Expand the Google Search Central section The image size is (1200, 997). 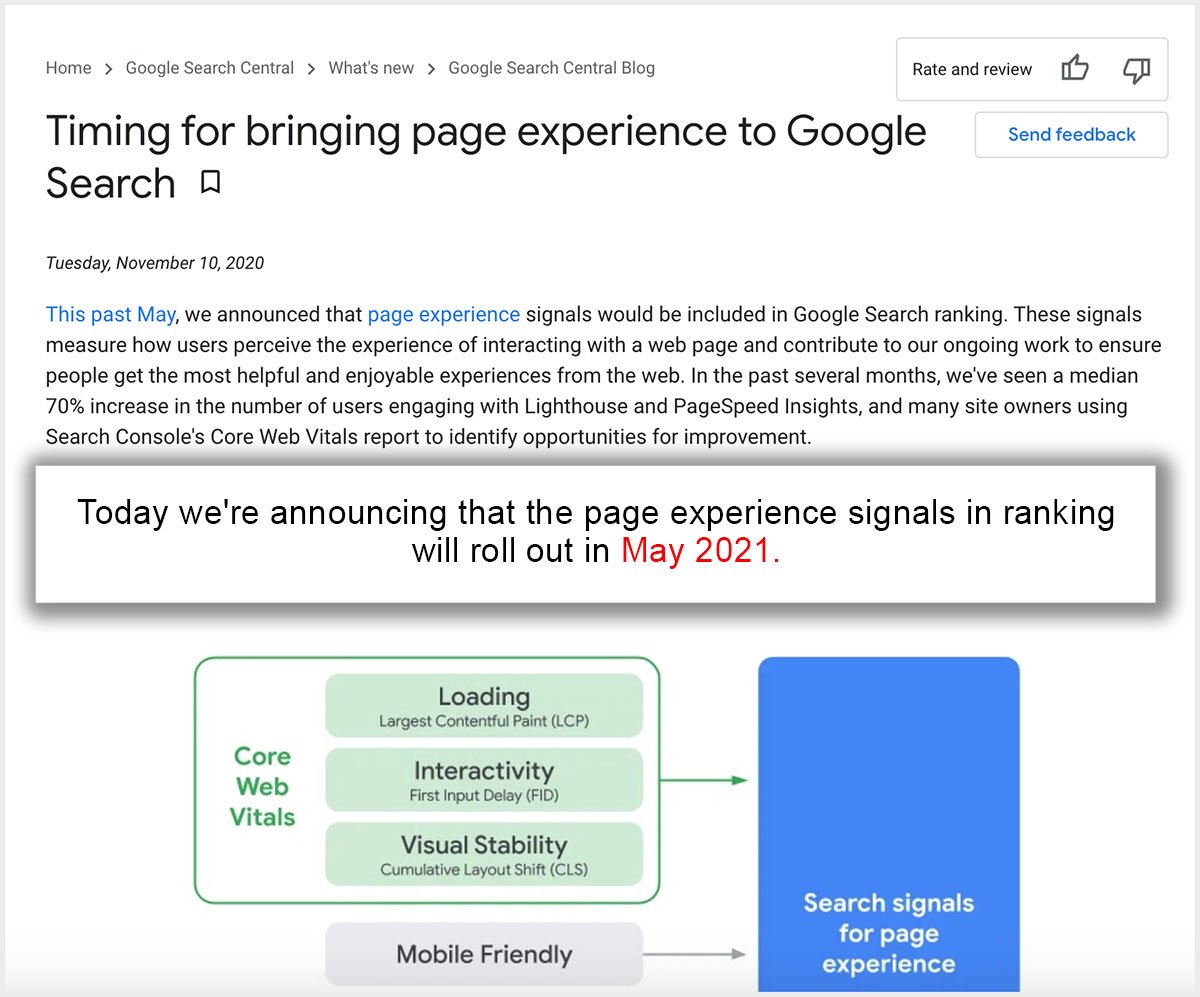210,68
